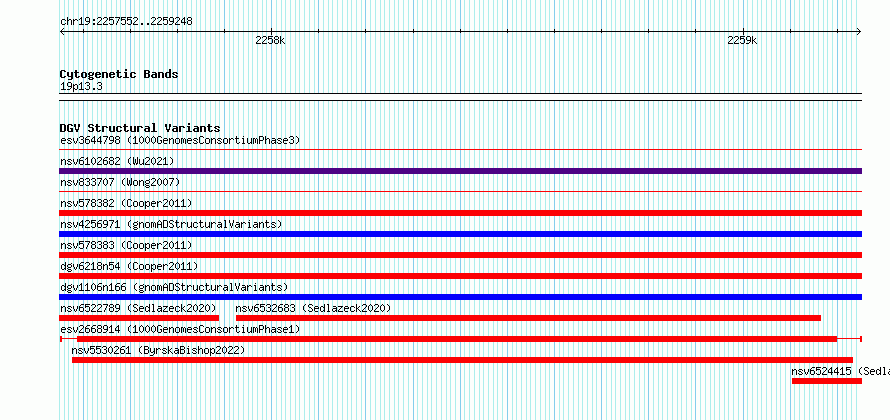This screenshot has height=420, width=890.
Task: Click the blue nsv4256971 variant bar
Action: (460, 234)
